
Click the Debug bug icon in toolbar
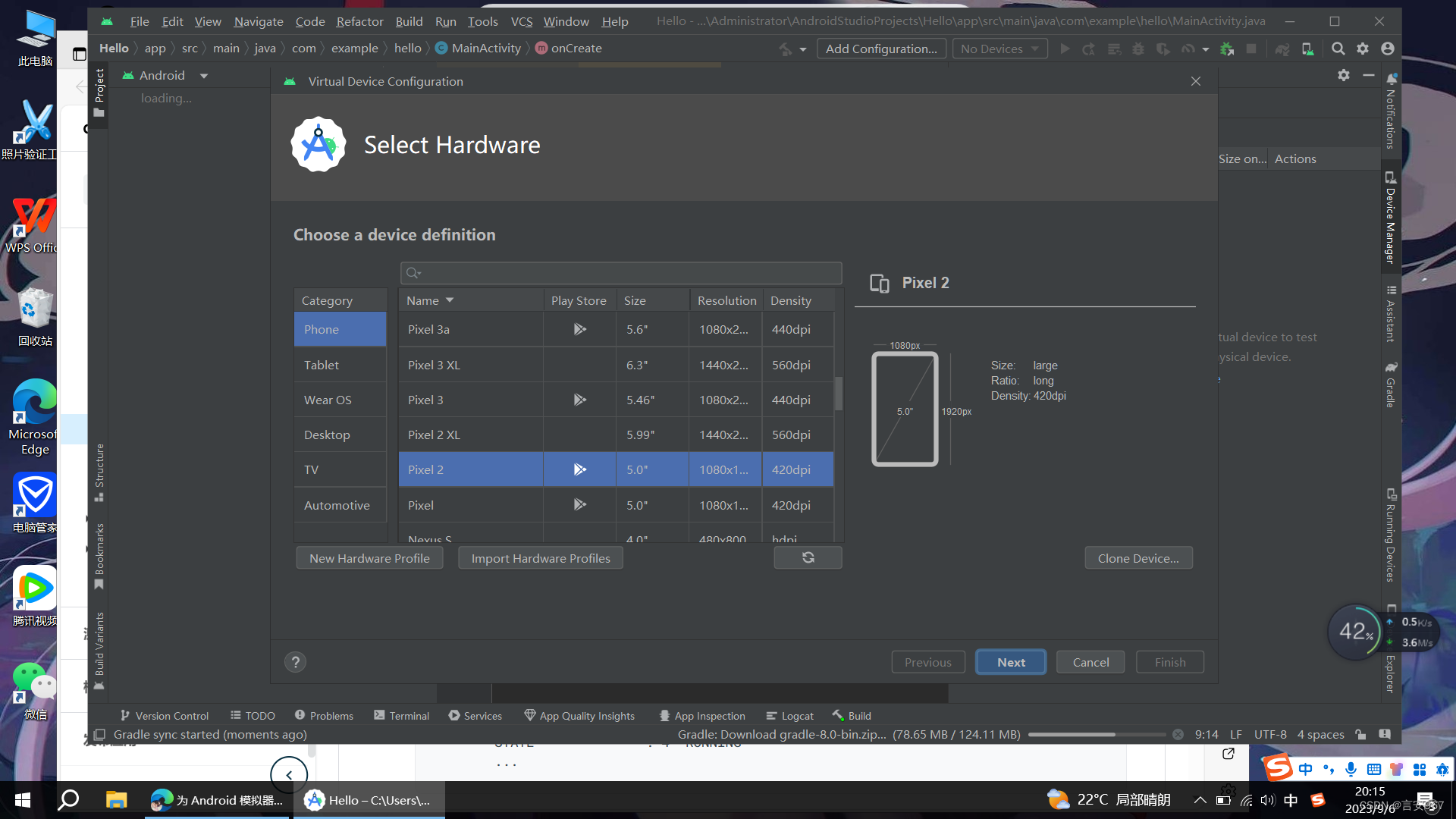(1138, 48)
